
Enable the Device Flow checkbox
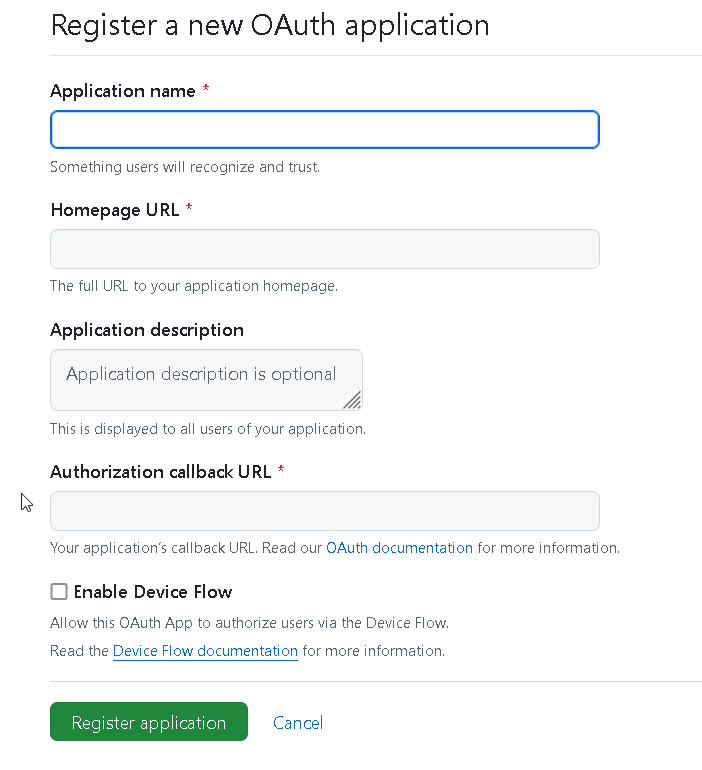tap(59, 591)
